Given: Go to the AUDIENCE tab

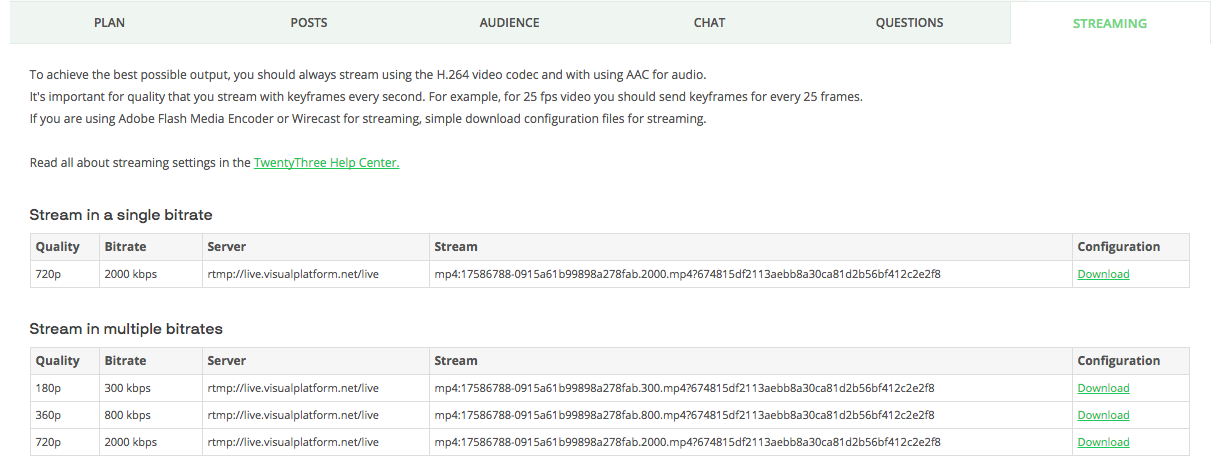Looking at the screenshot, I should pyautogui.click(x=509, y=23).
